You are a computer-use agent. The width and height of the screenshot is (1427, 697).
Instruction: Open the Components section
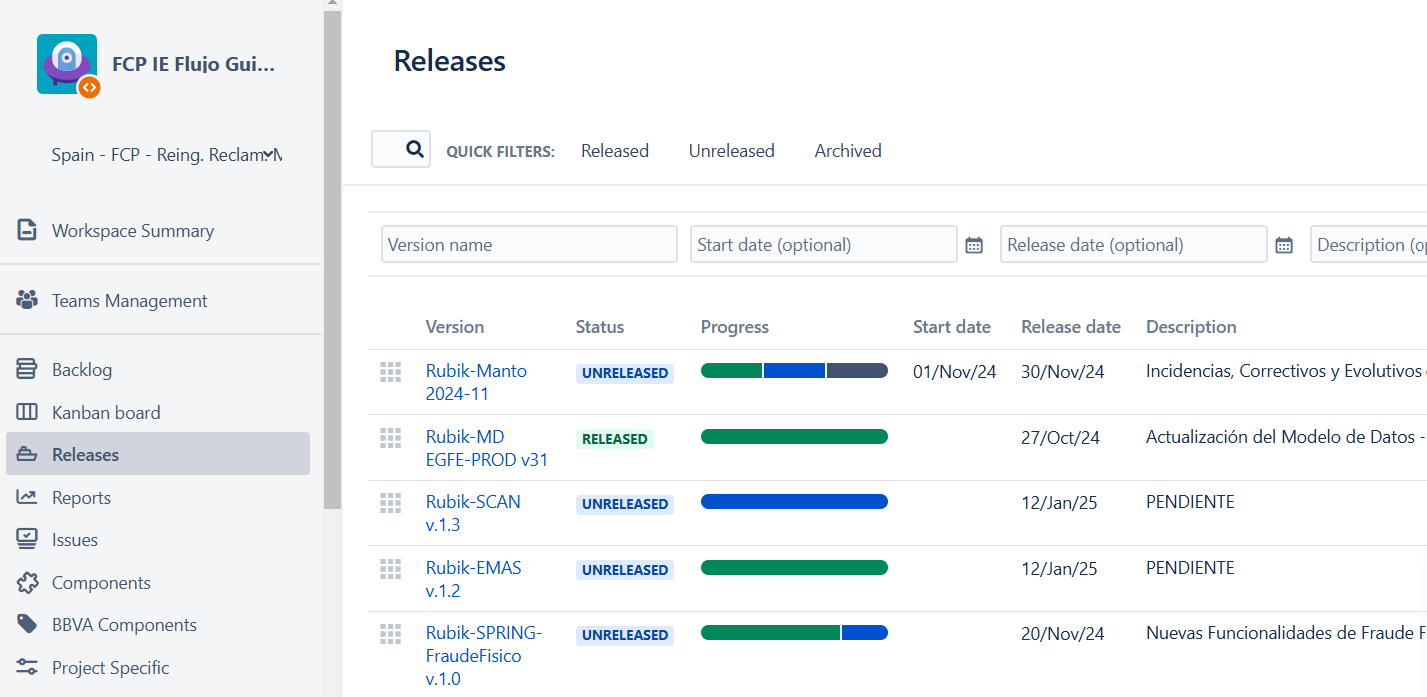pyautogui.click(x=101, y=582)
